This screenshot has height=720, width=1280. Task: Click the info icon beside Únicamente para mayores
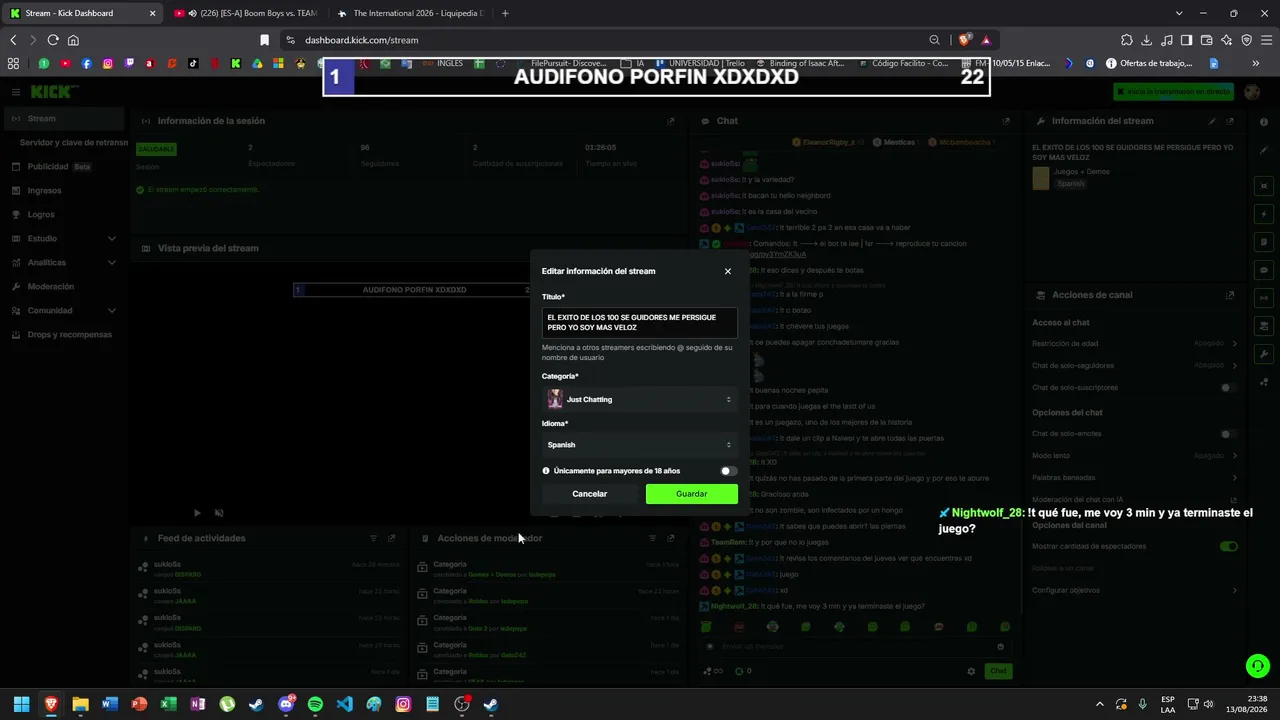[x=546, y=471]
